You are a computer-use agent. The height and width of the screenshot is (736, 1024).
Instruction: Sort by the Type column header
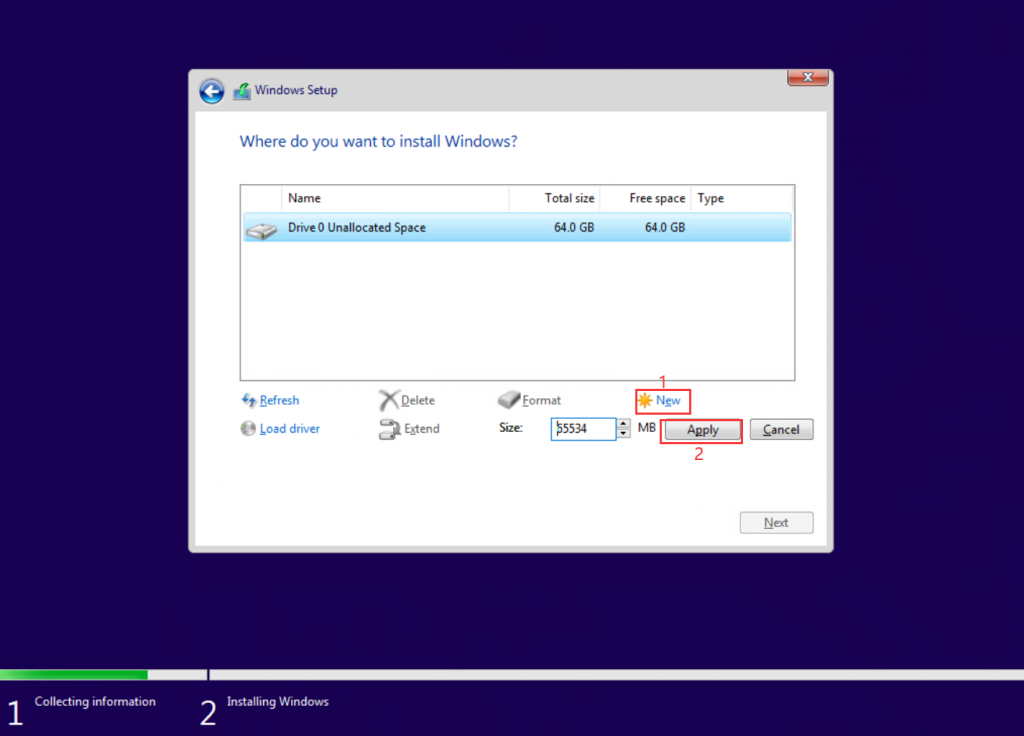click(743, 198)
